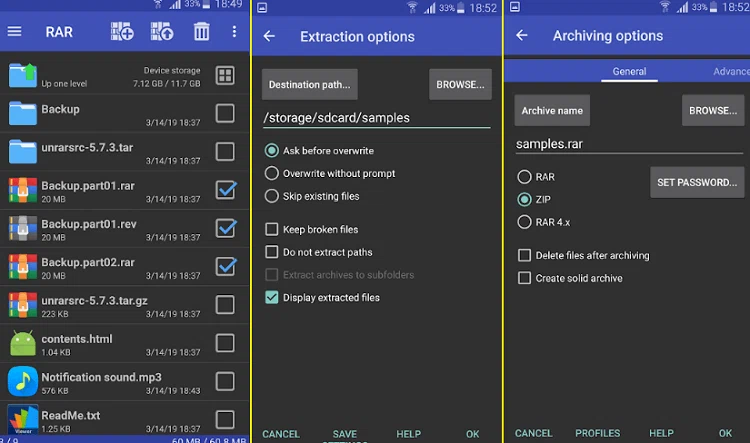
Task: Select the RAR 4.x format option
Action: pos(524,222)
